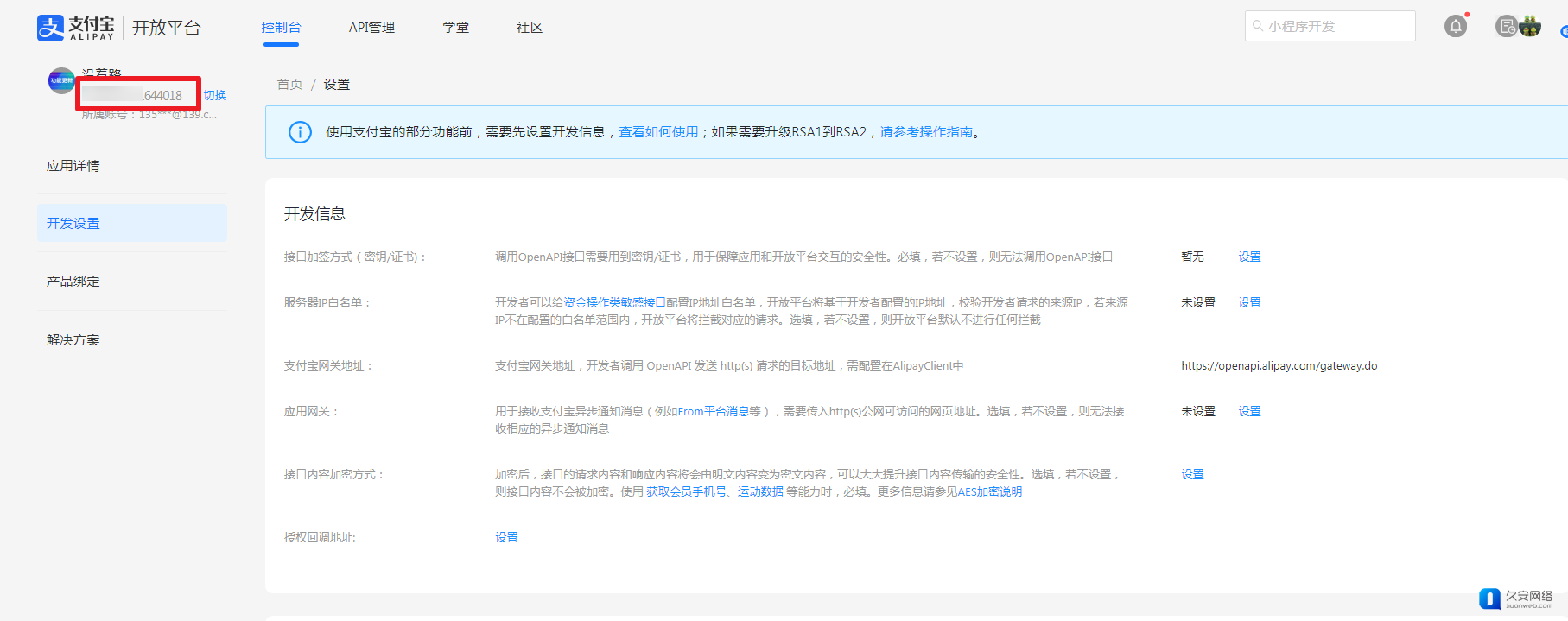Click the Alipay logo in header
1568x621 pixels.
point(76,28)
